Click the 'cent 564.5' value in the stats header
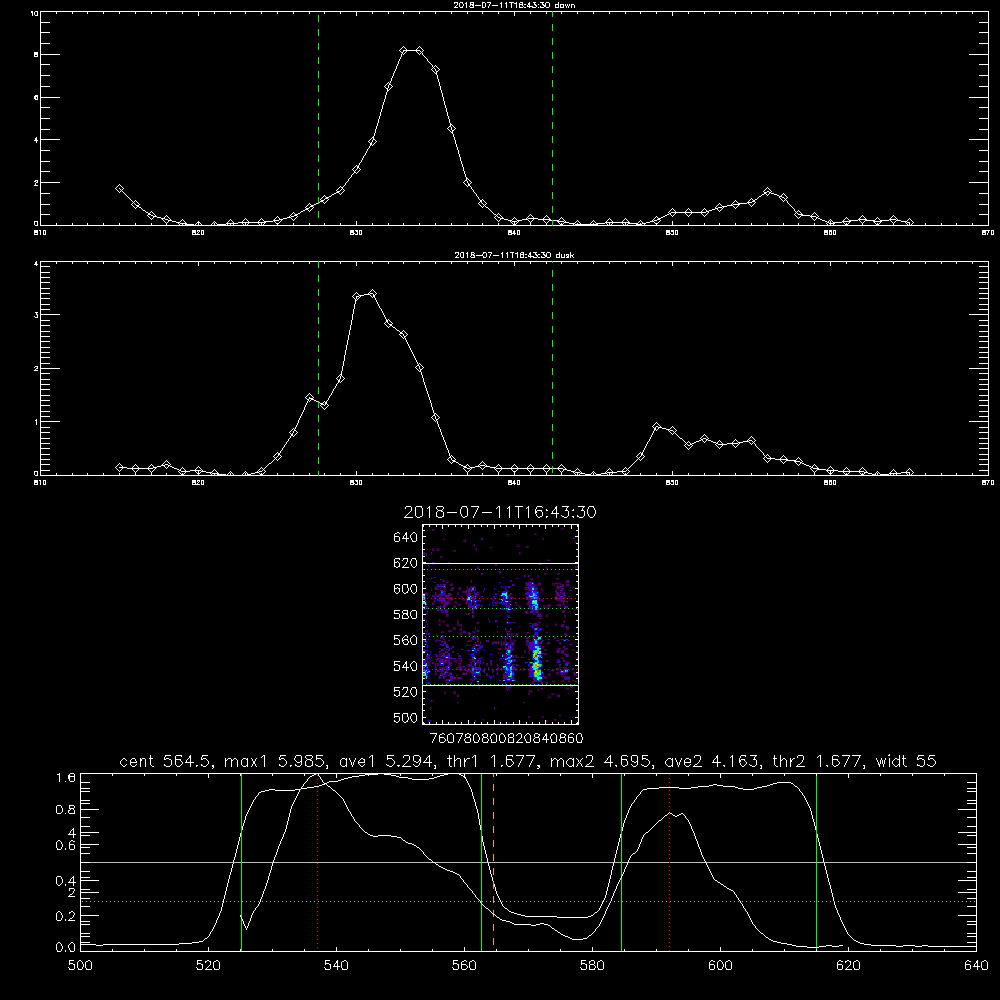Image resolution: width=1000 pixels, height=1000 pixels. click(x=166, y=761)
